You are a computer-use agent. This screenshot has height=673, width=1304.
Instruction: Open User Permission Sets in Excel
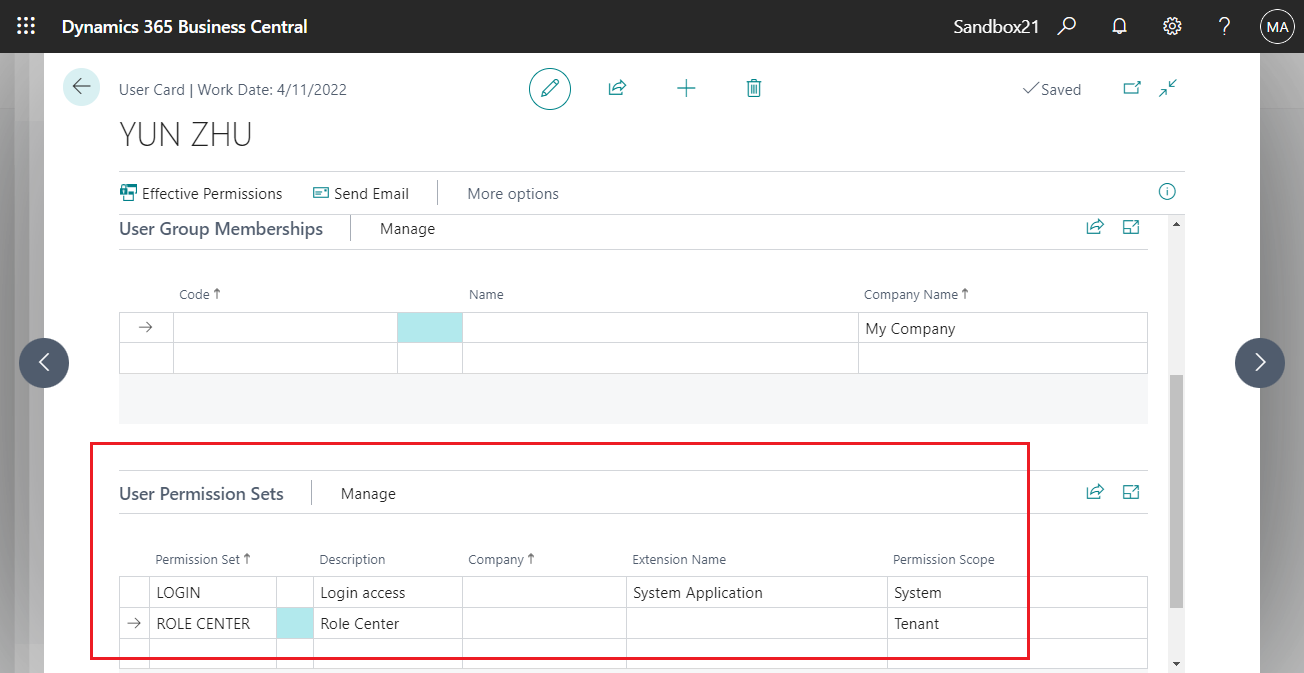point(1131,491)
